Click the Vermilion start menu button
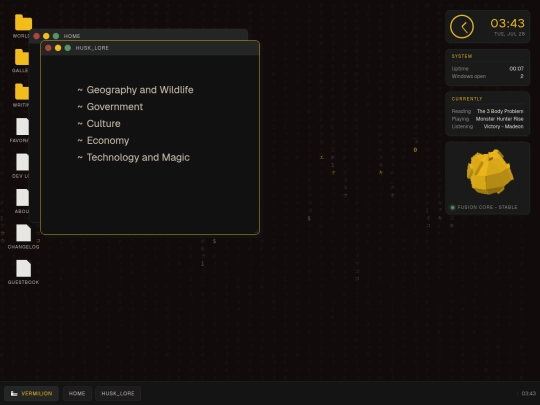 31,393
